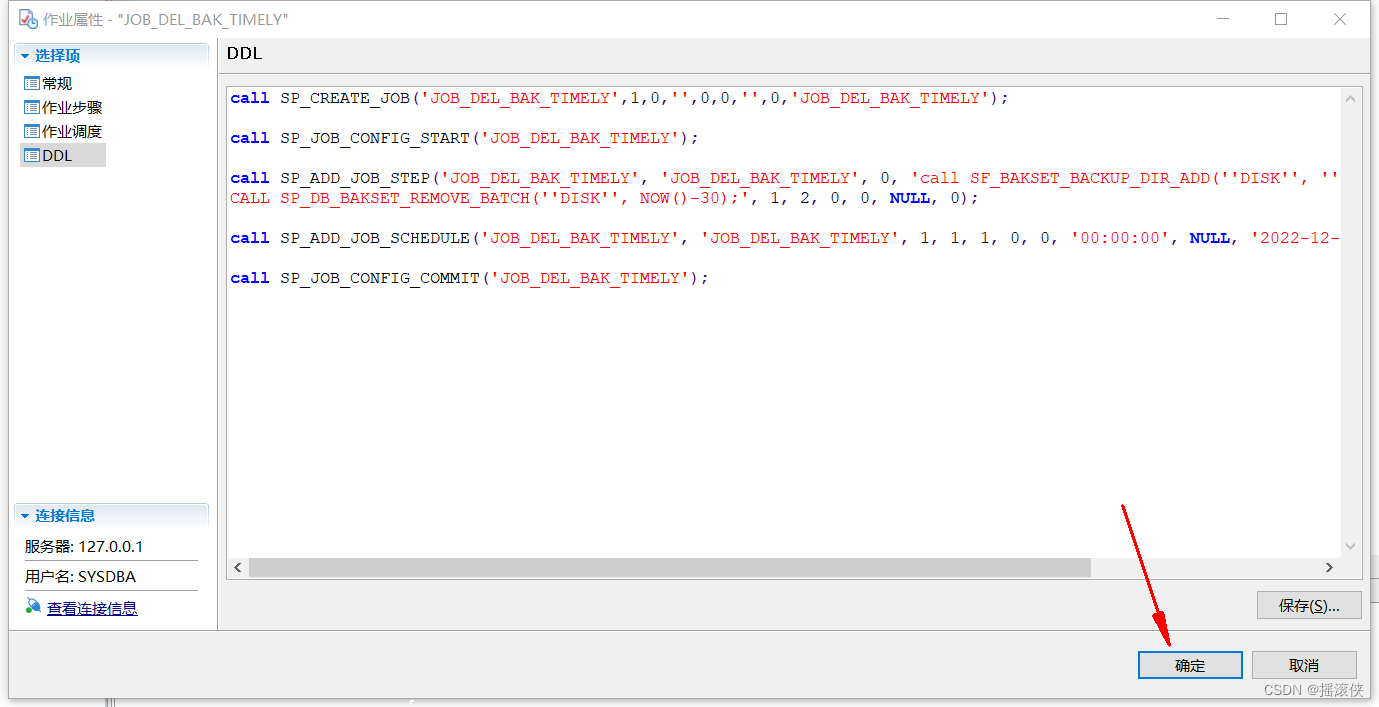Close the 作业属性 window
The width and height of the screenshot is (1379, 707).
[x=1340, y=19]
